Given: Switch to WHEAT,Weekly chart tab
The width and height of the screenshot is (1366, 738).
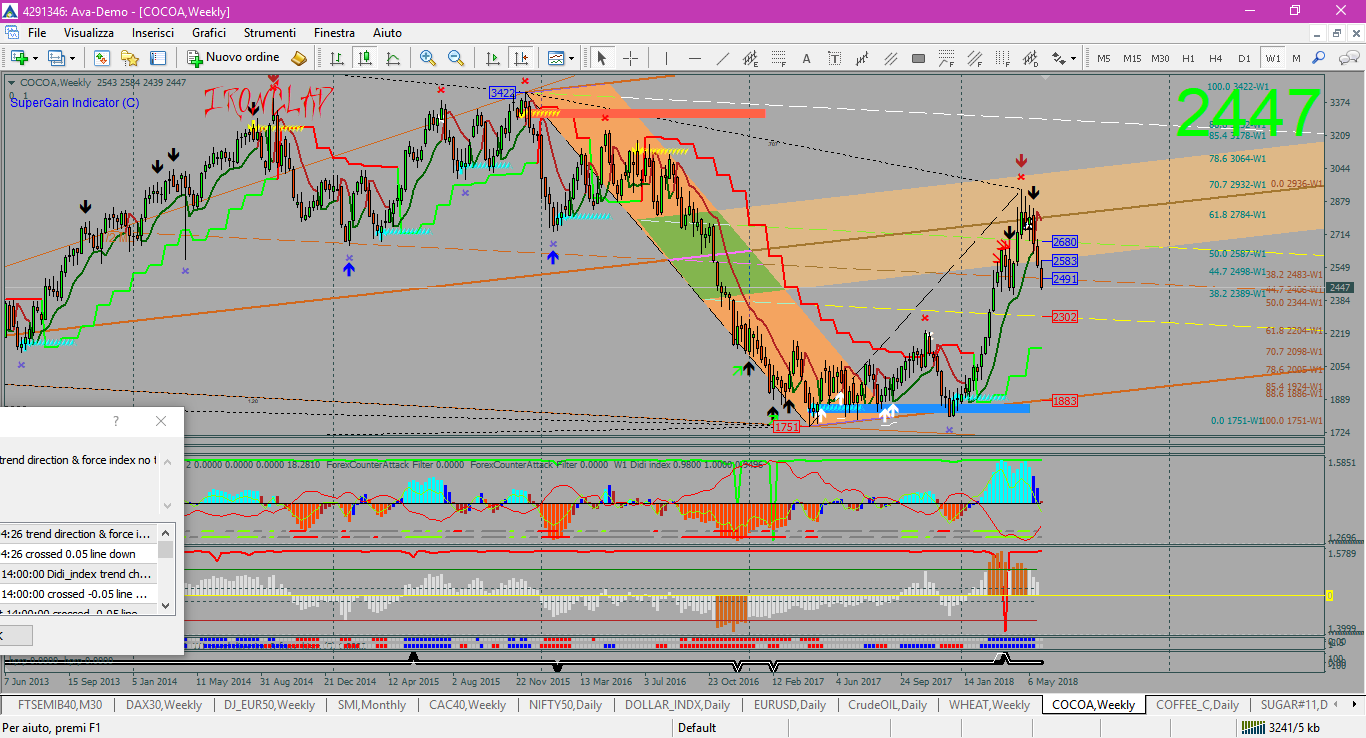Looking at the screenshot, I should click(989, 705).
